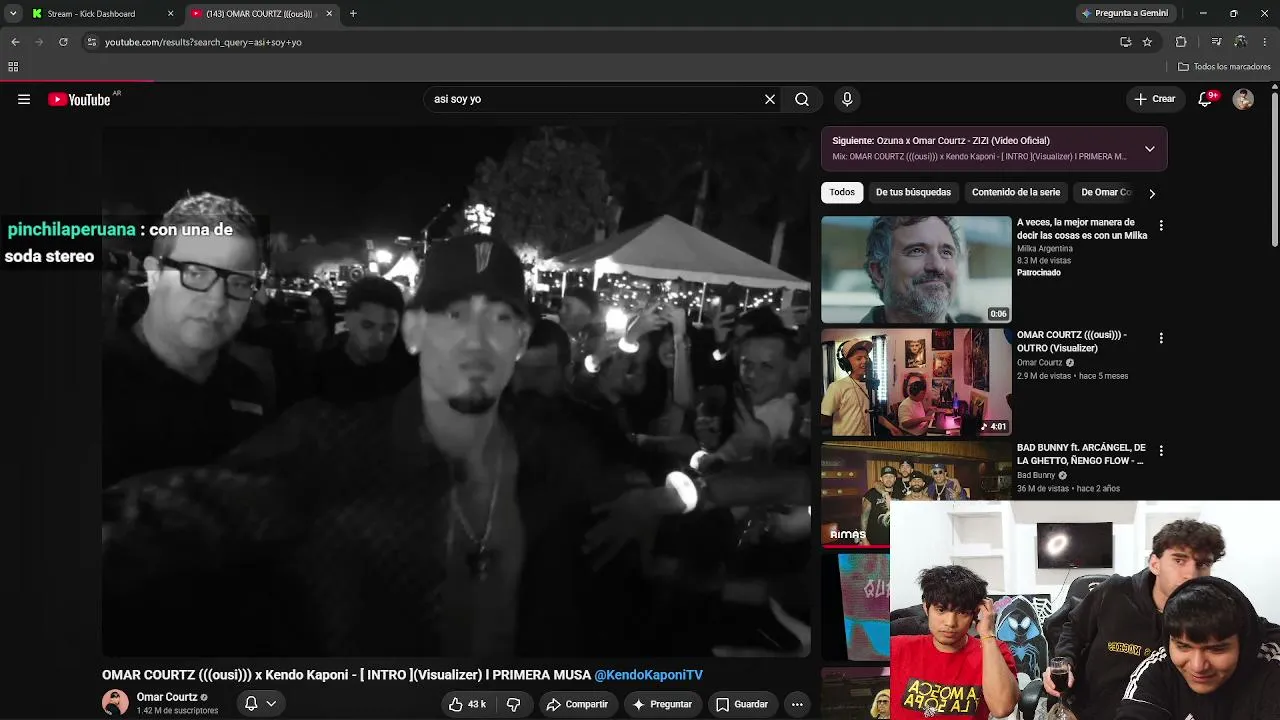
Task: Focus the browser address bar URL
Action: (x=203, y=42)
